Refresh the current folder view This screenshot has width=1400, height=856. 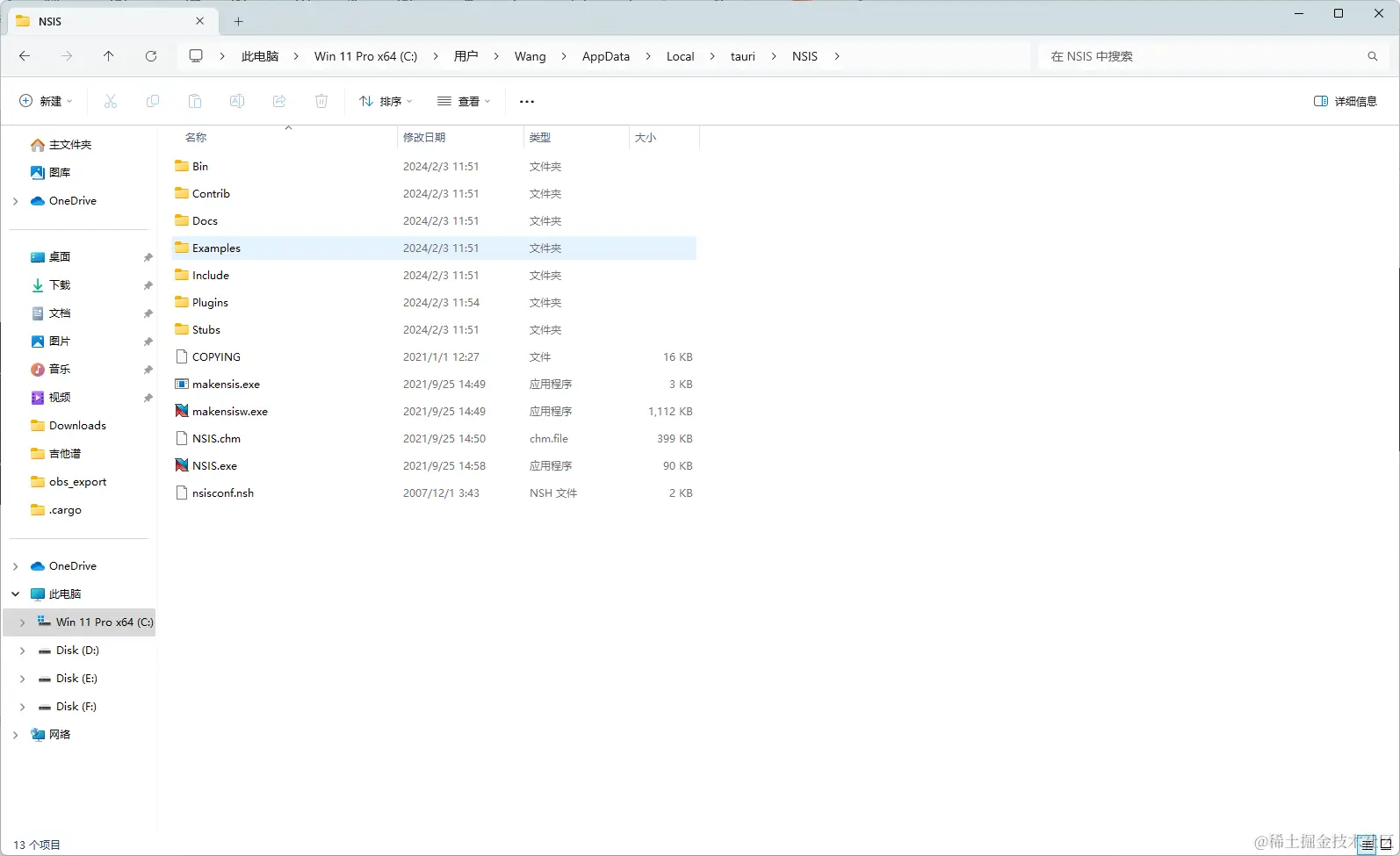click(x=151, y=56)
